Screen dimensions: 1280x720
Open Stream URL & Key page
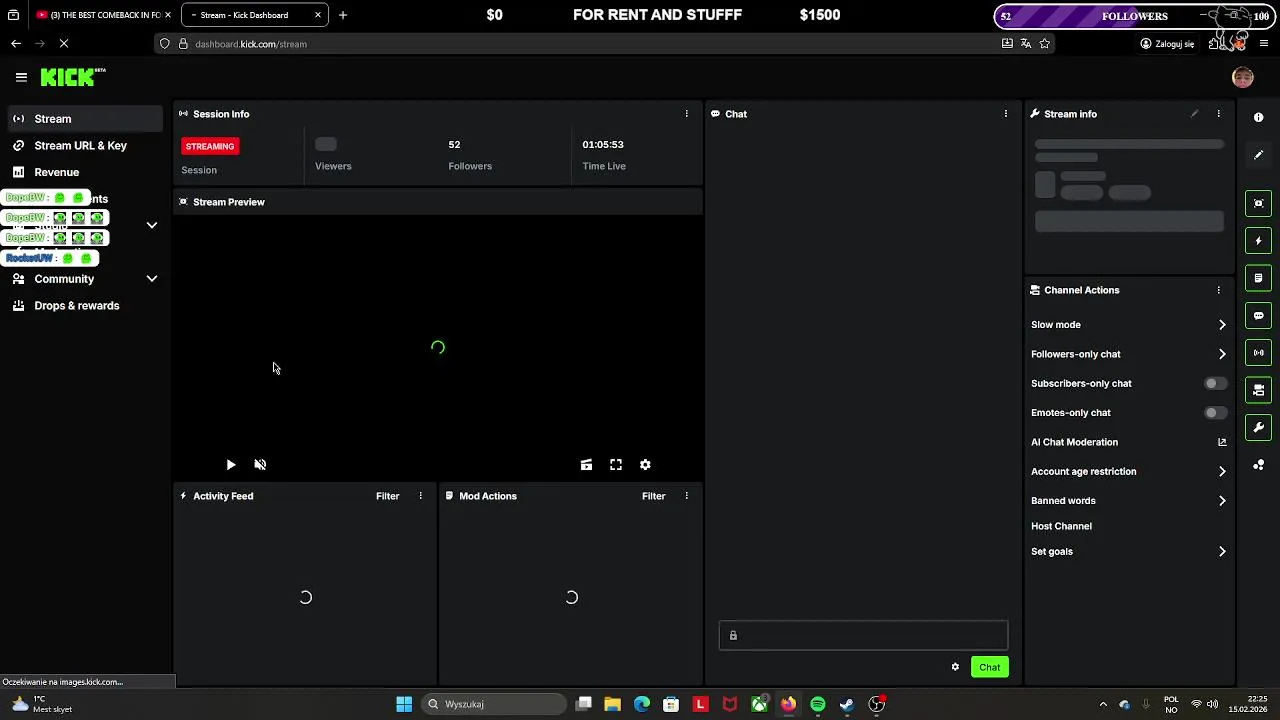[84, 146]
